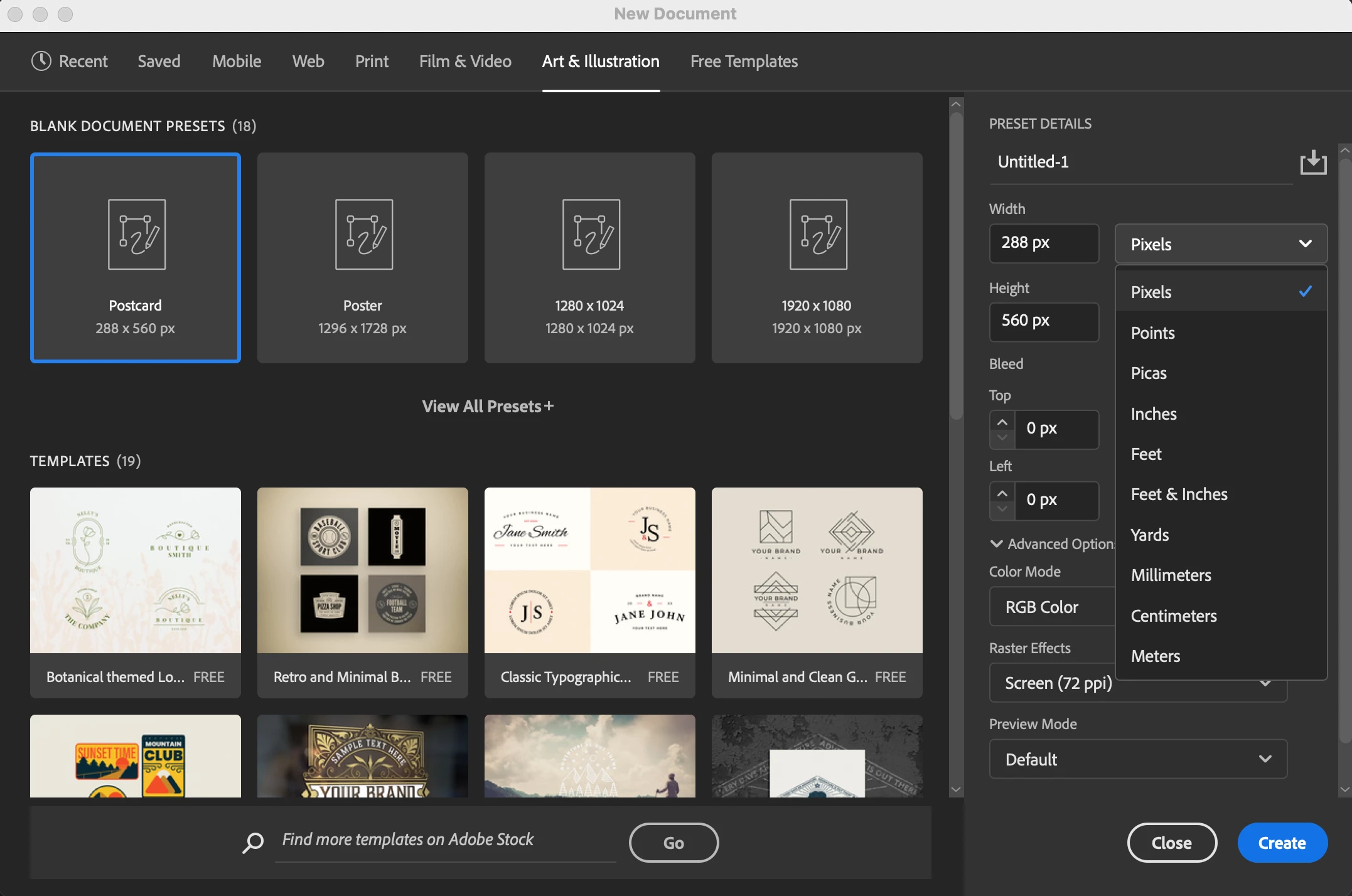Increase Top bleed with up arrow

[x=1002, y=422]
